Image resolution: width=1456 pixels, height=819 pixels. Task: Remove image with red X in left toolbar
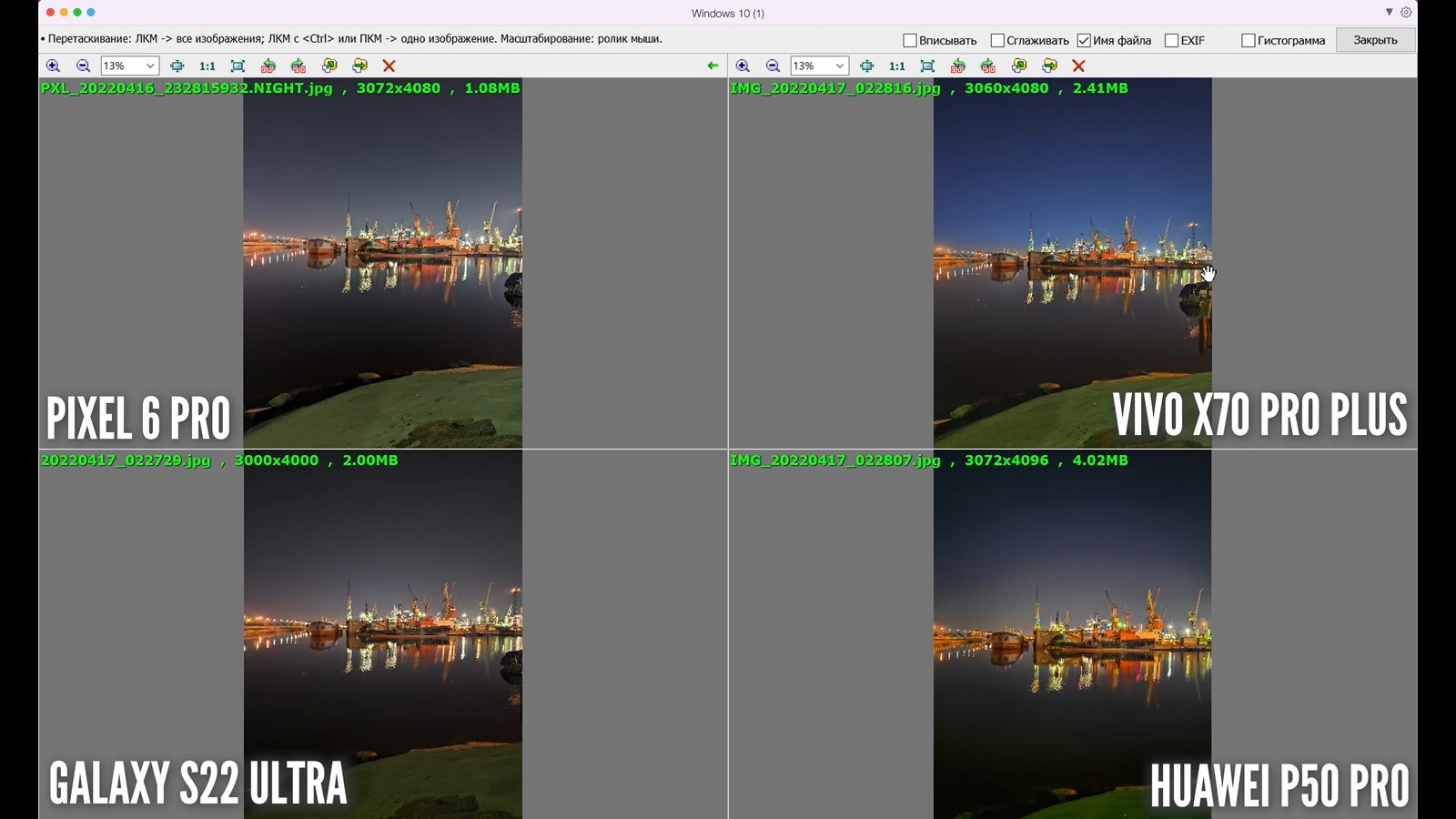[389, 66]
